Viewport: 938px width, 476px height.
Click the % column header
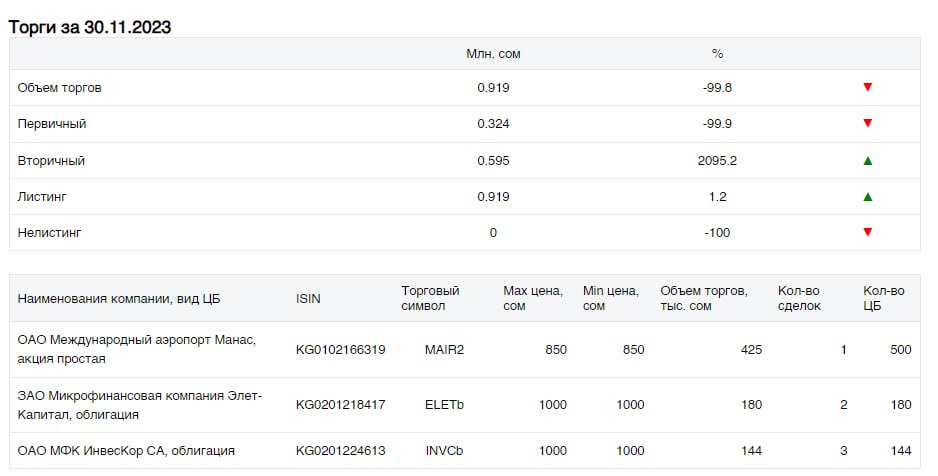(717, 54)
